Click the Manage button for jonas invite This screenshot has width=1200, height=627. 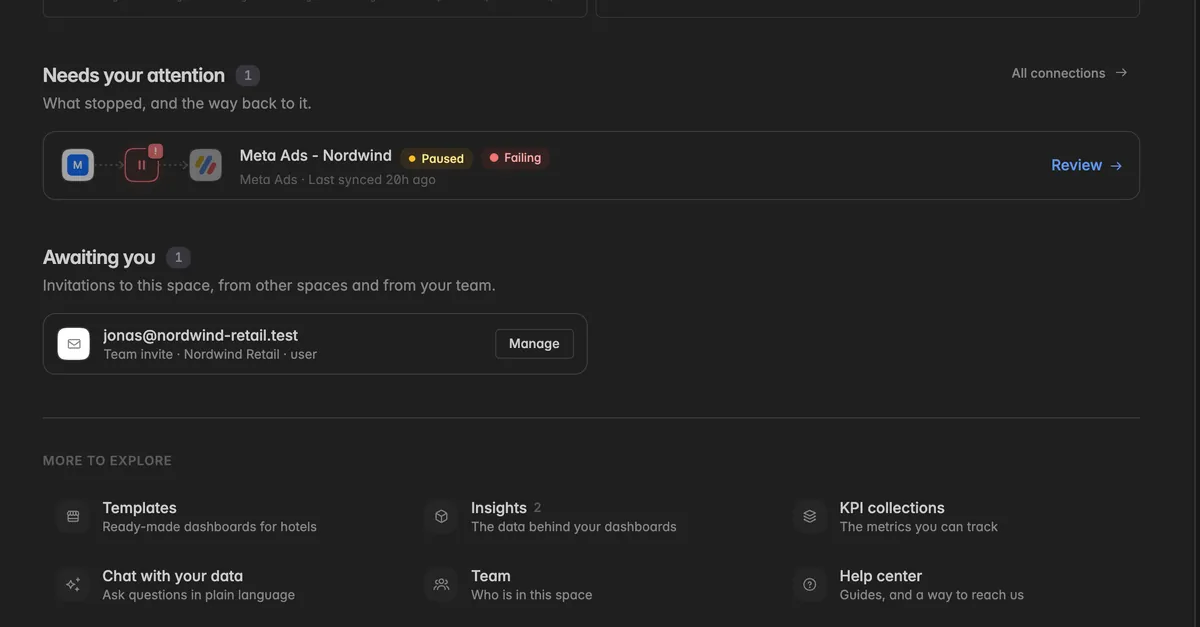[x=534, y=344]
